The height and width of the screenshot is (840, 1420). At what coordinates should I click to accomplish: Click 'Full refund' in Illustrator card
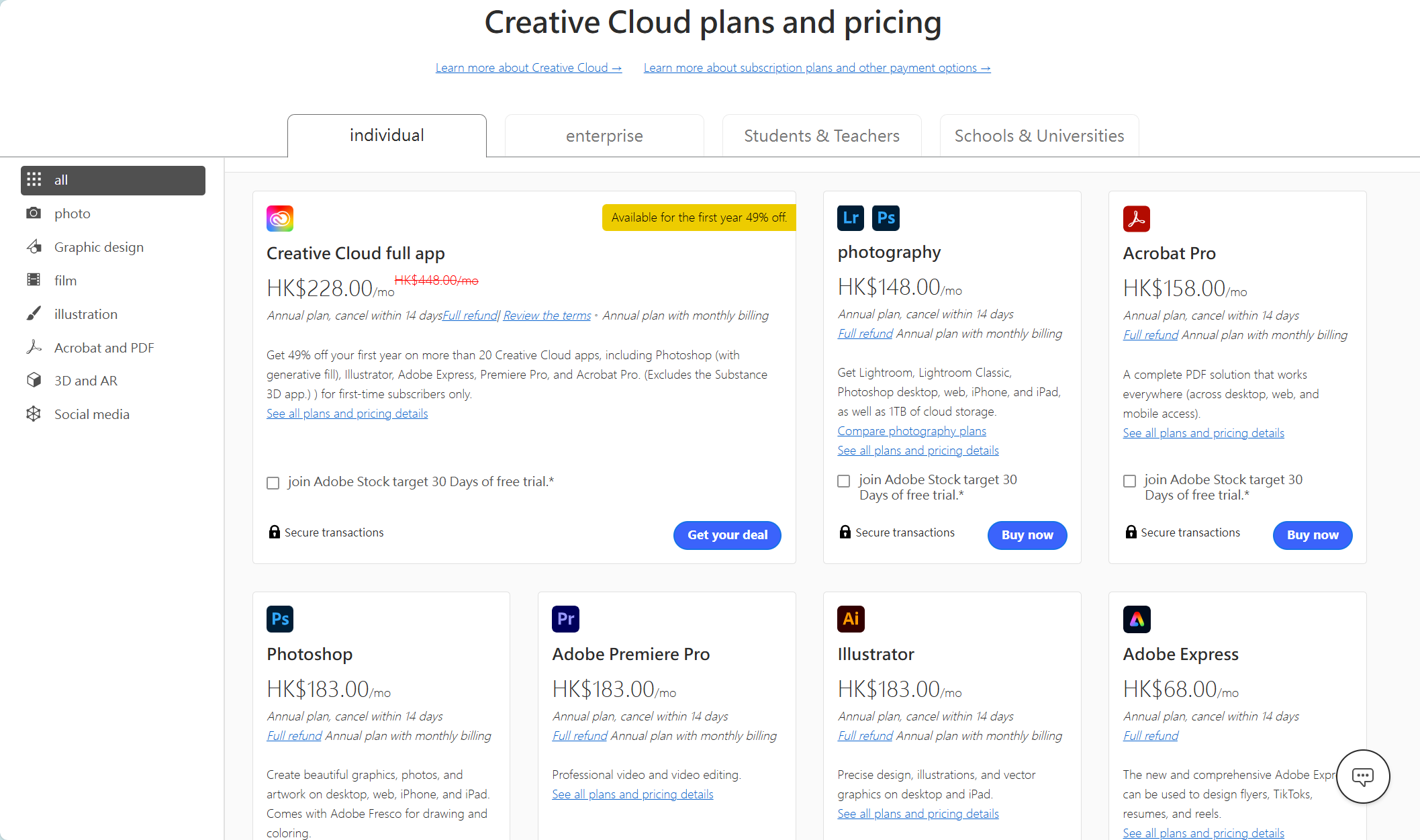[865, 736]
